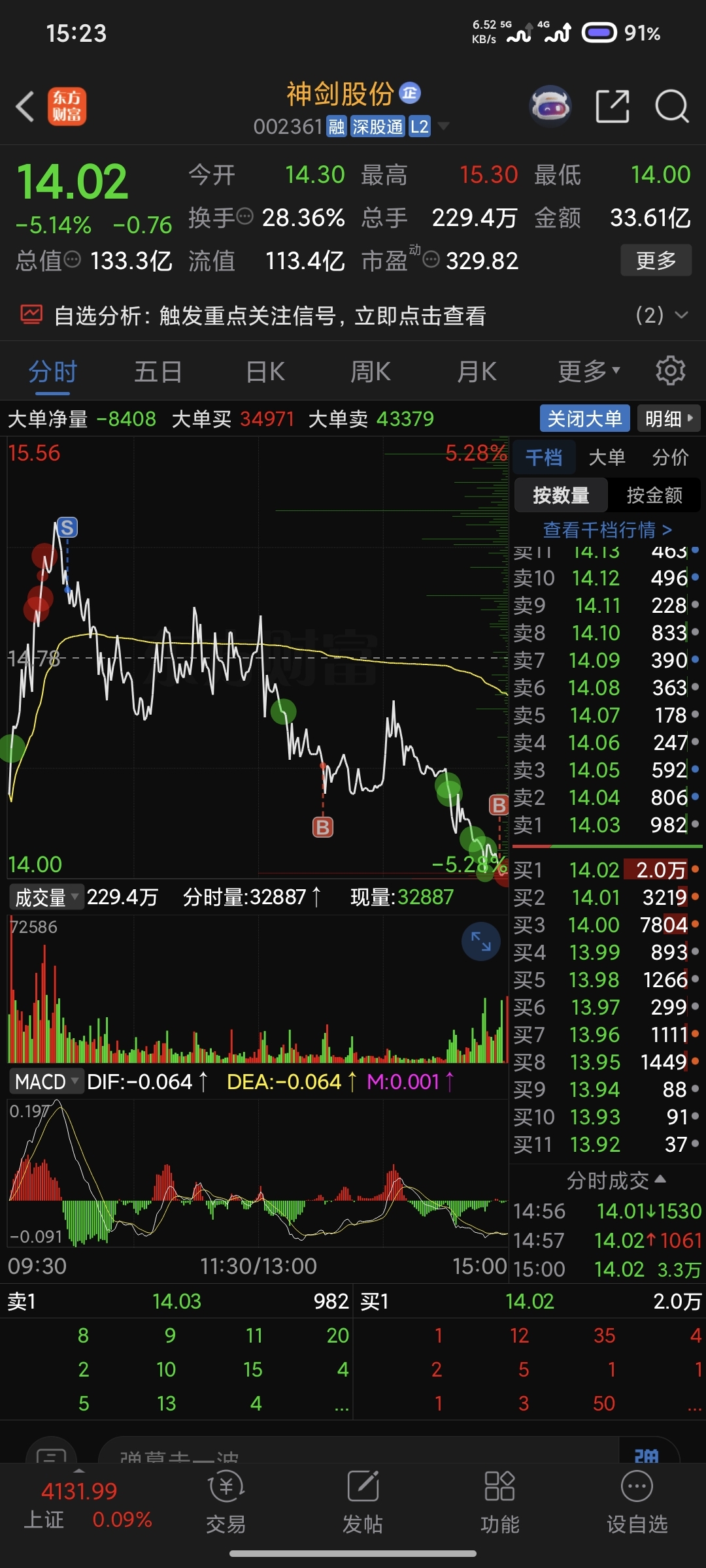Open the 明细 detail arrow button
Viewport: 706px width, 1568px height.
[668, 418]
